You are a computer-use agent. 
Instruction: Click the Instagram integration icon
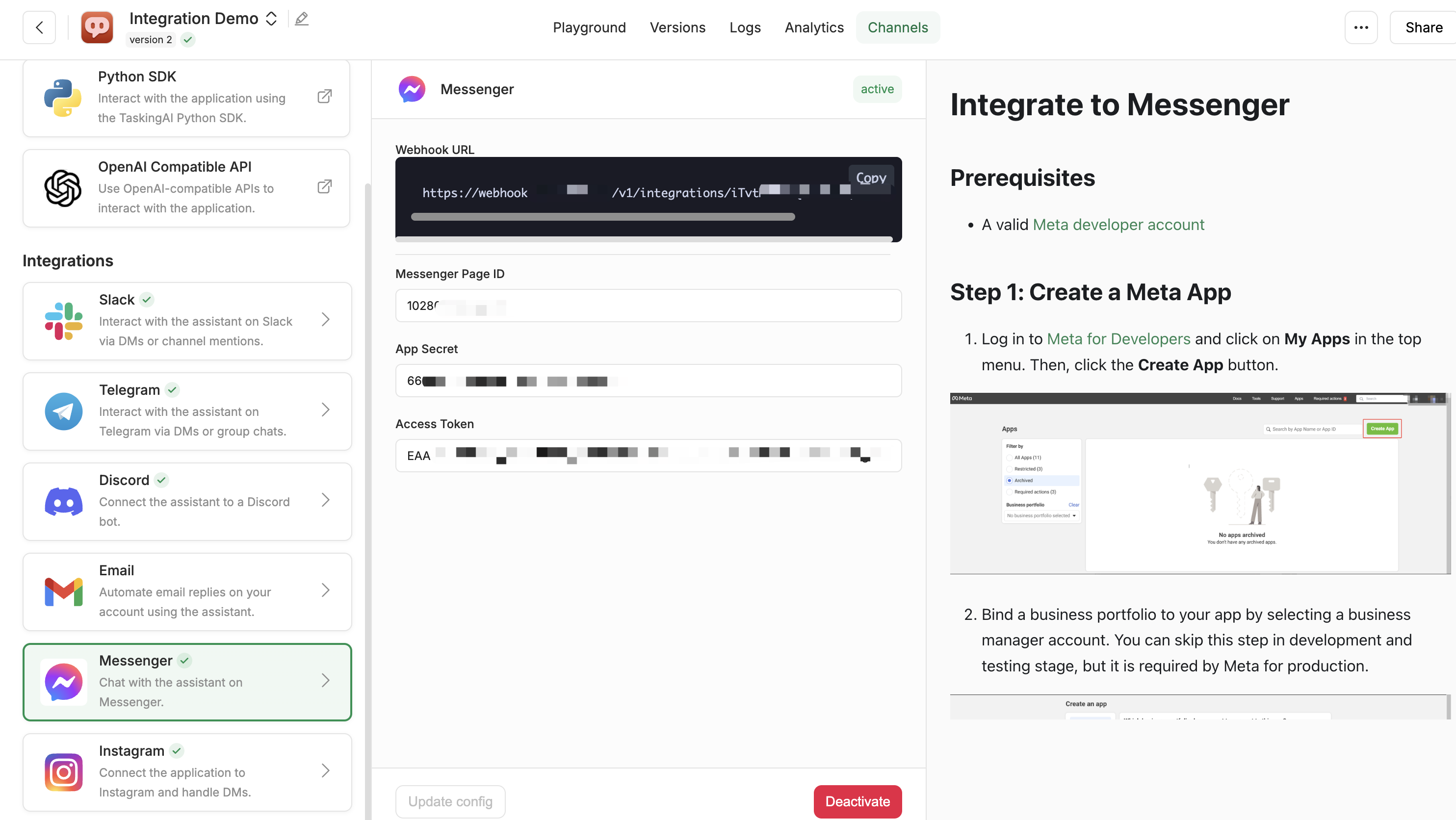(63, 771)
